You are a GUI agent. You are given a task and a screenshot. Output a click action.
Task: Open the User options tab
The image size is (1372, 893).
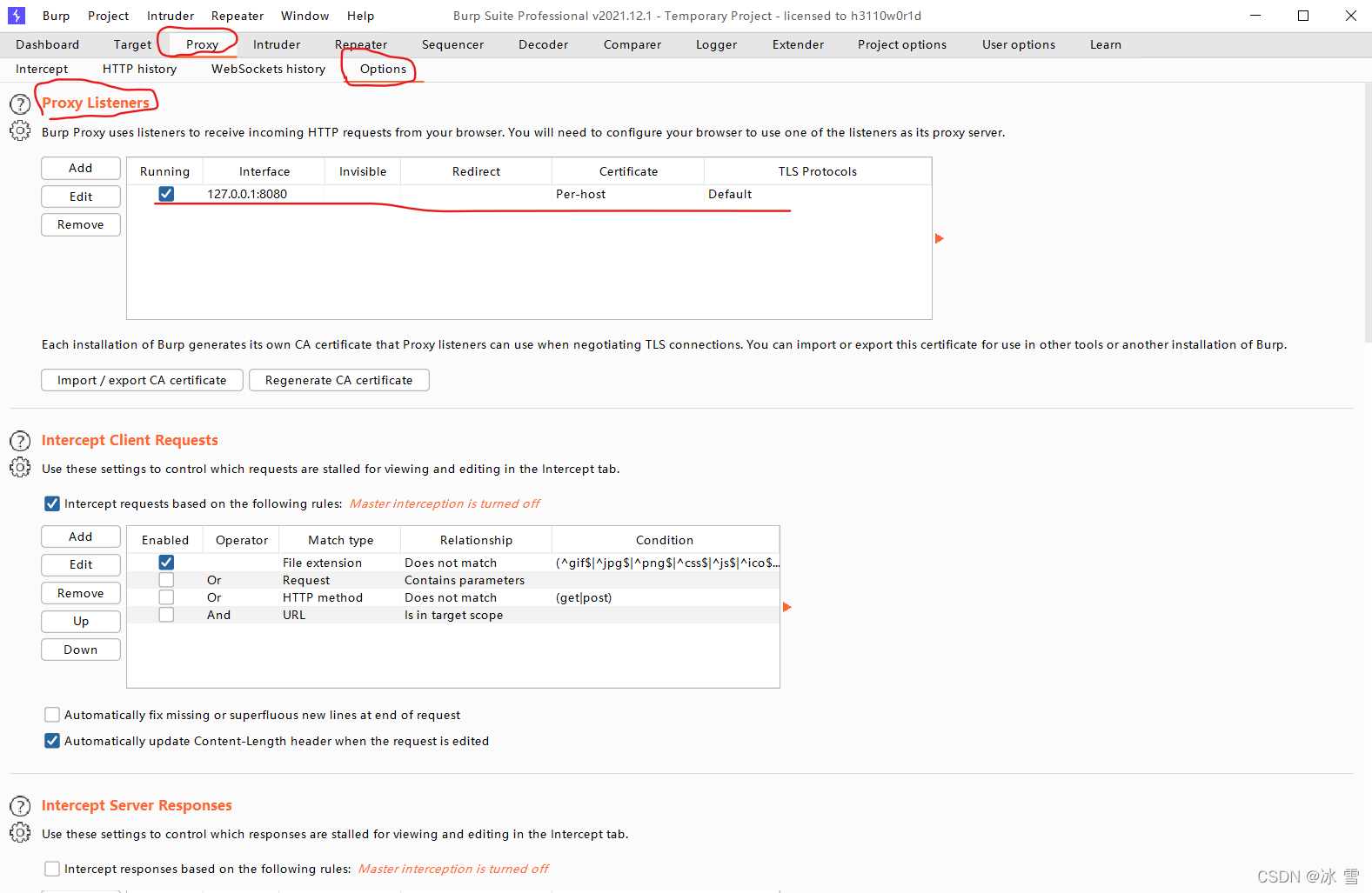(x=1019, y=44)
